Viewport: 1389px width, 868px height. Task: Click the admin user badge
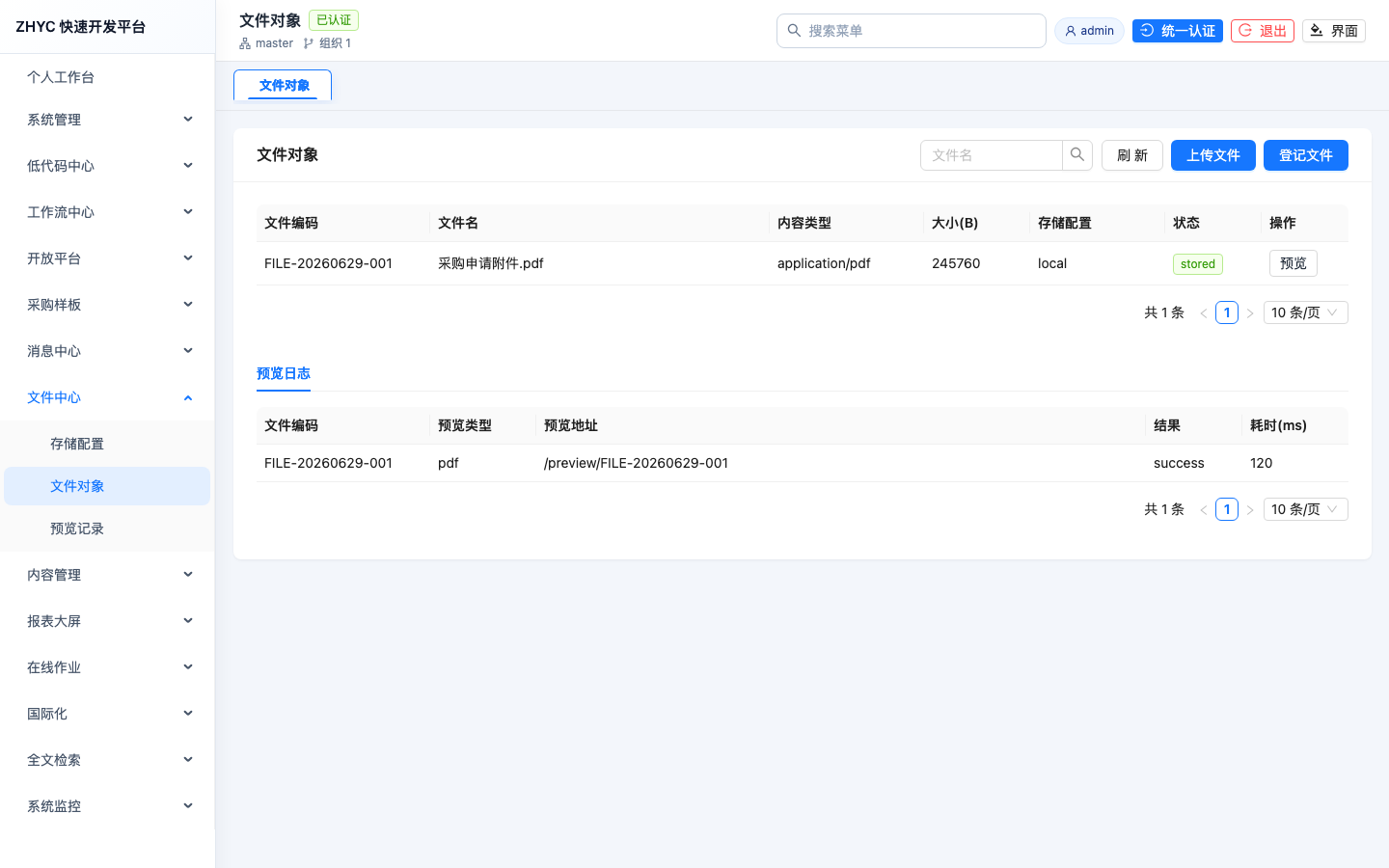click(1089, 31)
